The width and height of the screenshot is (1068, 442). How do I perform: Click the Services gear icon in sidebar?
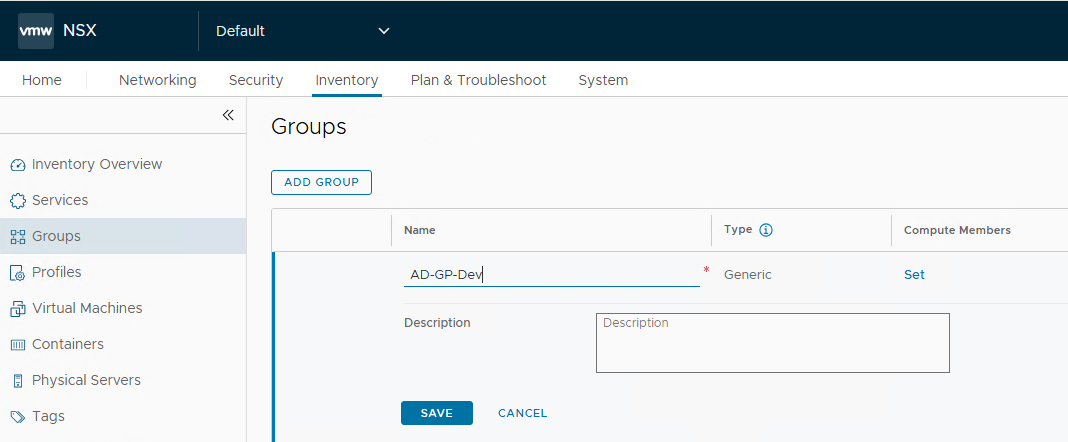(x=17, y=201)
